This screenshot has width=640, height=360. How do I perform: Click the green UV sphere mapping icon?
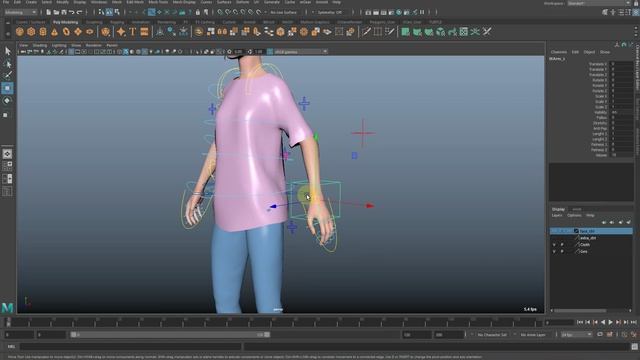(x=440, y=31)
